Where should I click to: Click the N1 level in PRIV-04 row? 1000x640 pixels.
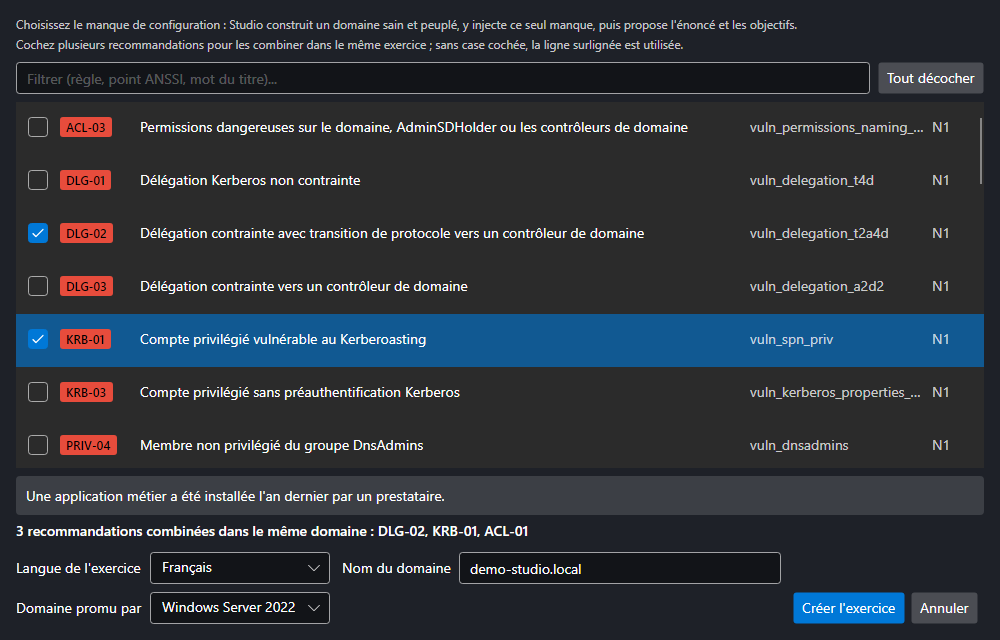pos(940,445)
